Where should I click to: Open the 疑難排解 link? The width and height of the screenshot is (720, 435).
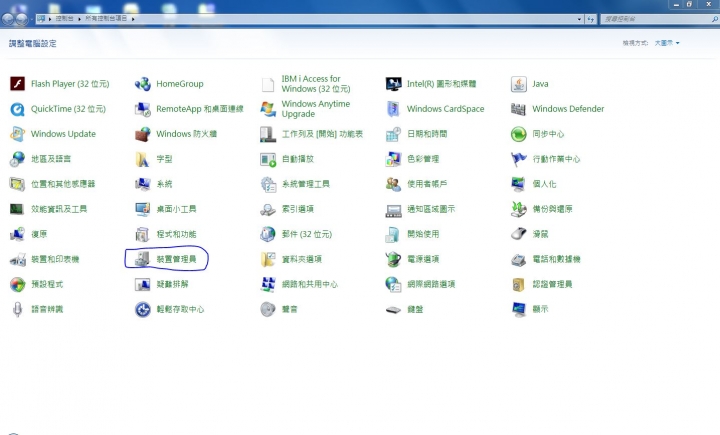172,284
